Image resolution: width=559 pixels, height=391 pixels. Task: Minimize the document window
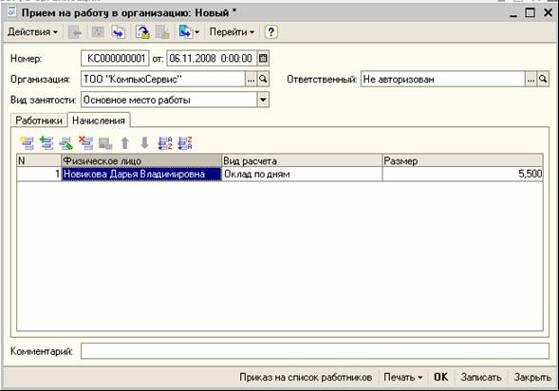coord(513,14)
